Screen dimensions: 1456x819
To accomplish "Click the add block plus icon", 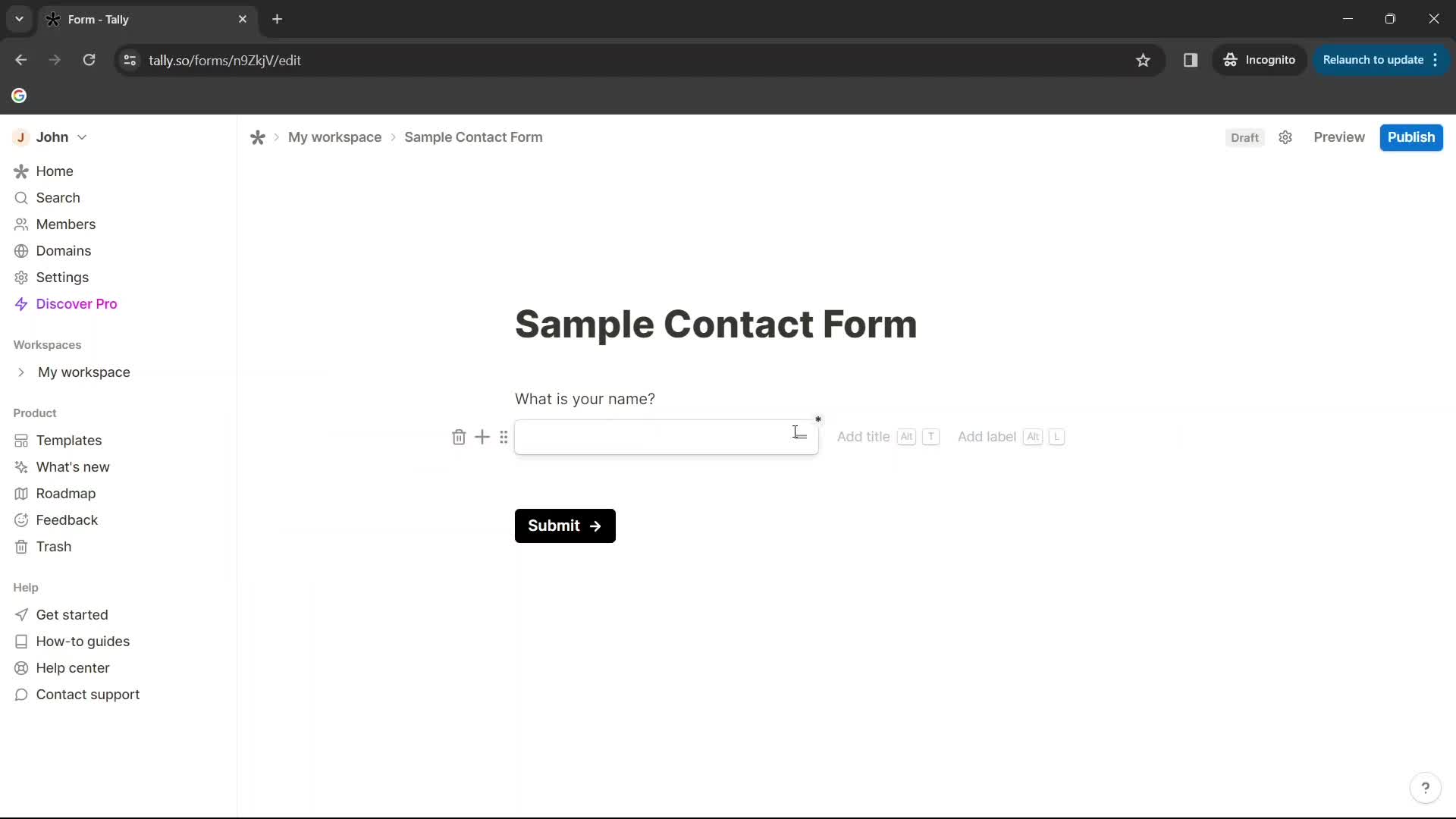I will click(x=482, y=436).
